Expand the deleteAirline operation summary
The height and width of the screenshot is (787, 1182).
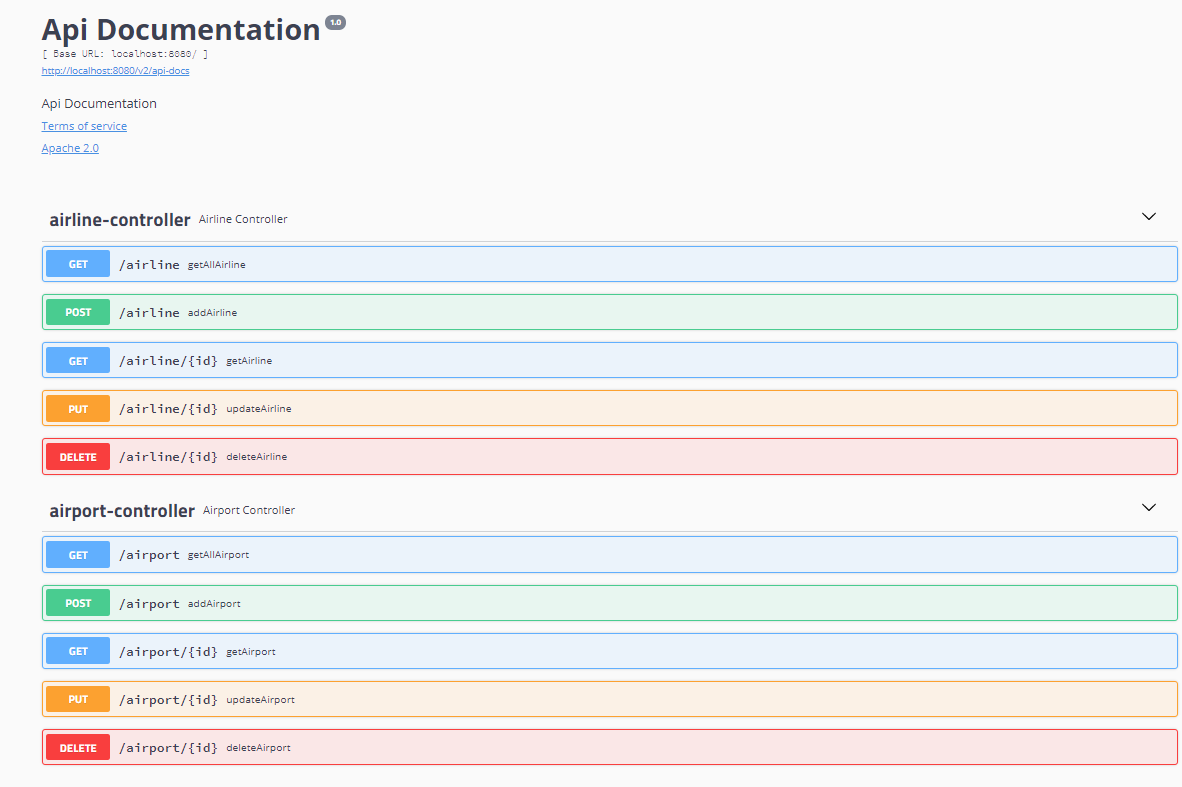[x=609, y=457]
